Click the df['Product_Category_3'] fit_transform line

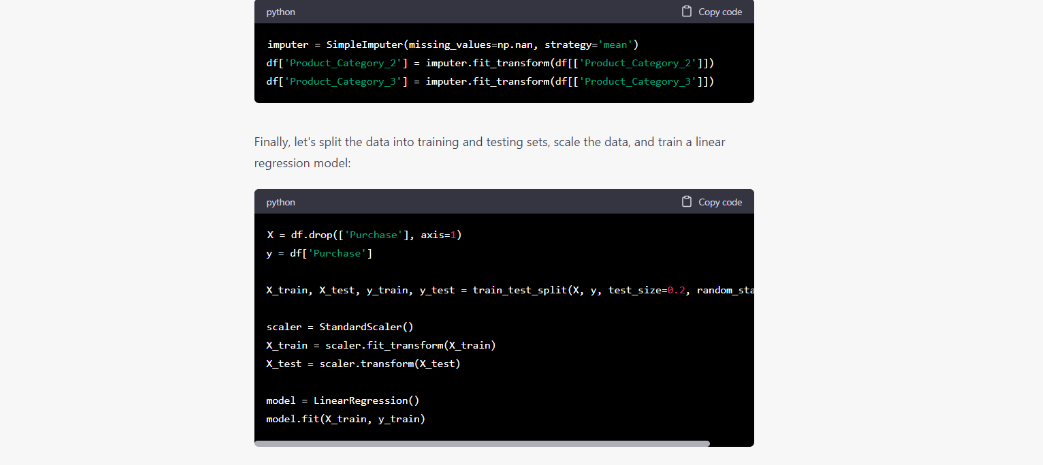click(490, 82)
